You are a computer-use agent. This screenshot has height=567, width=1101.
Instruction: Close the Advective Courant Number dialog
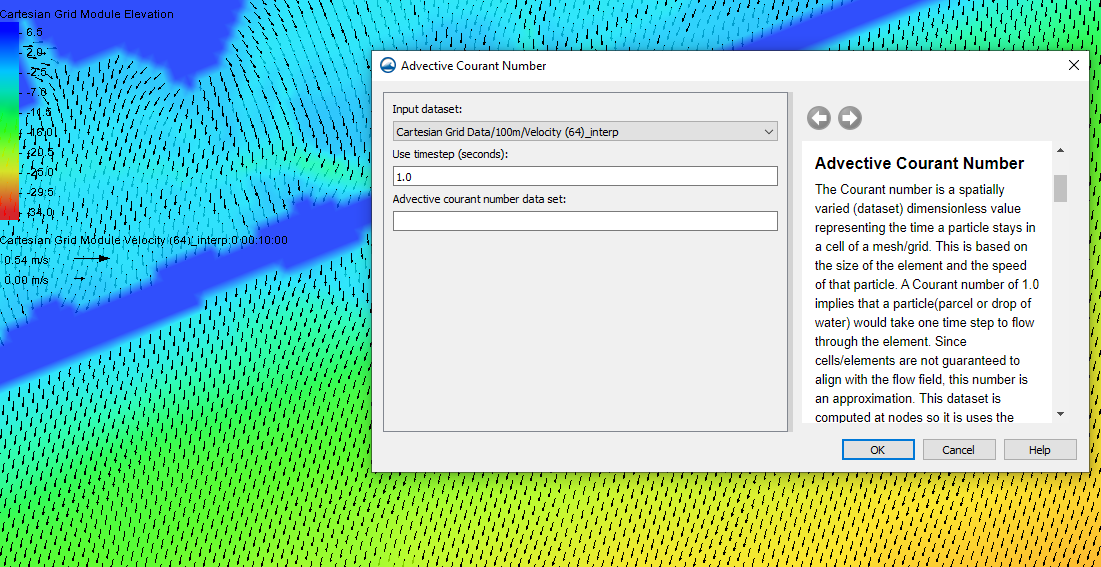1074,65
